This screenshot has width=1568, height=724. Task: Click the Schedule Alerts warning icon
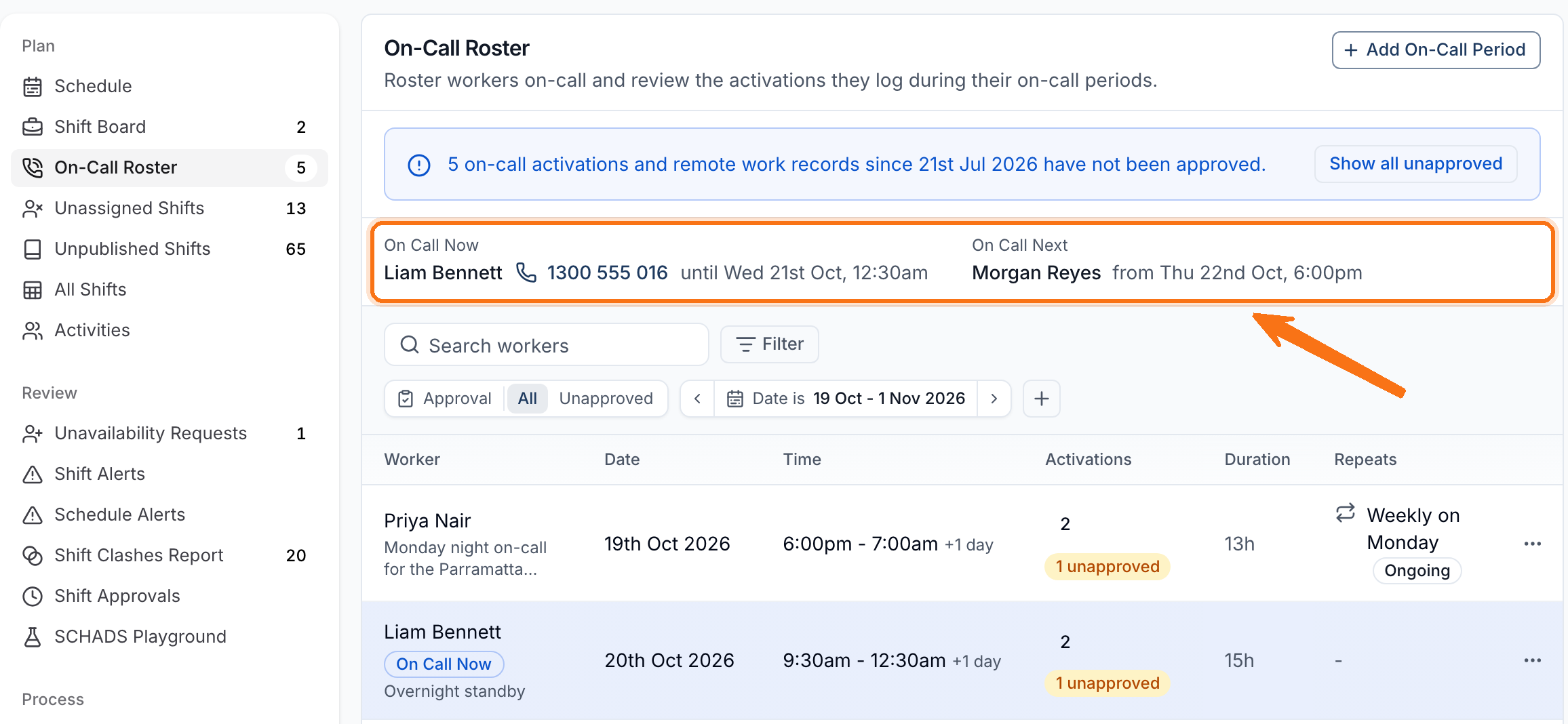[33, 515]
